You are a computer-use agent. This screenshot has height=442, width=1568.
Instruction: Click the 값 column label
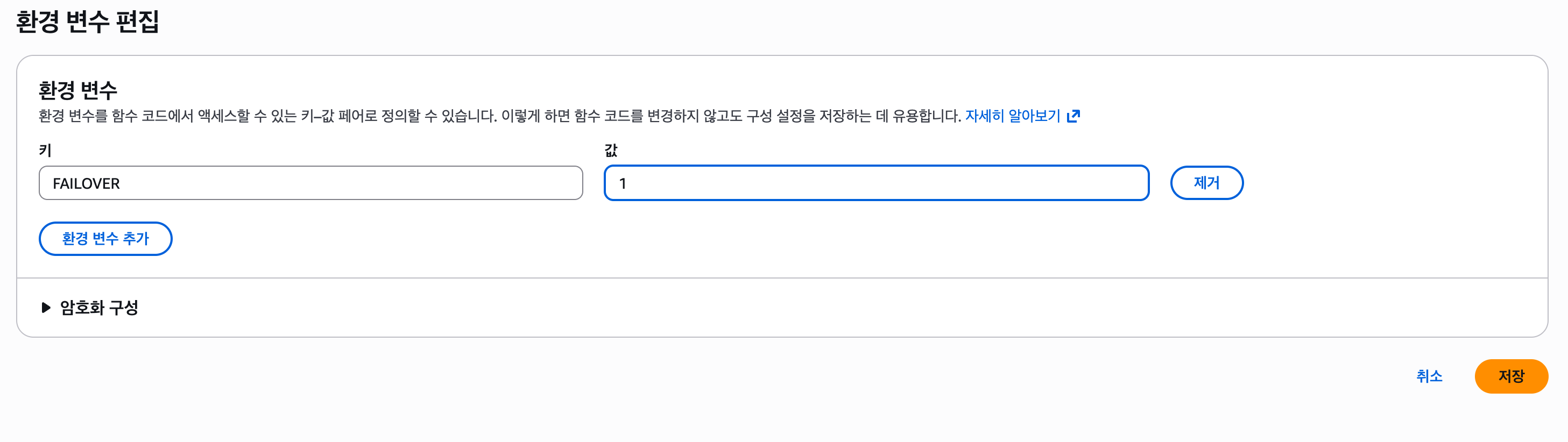(x=611, y=150)
